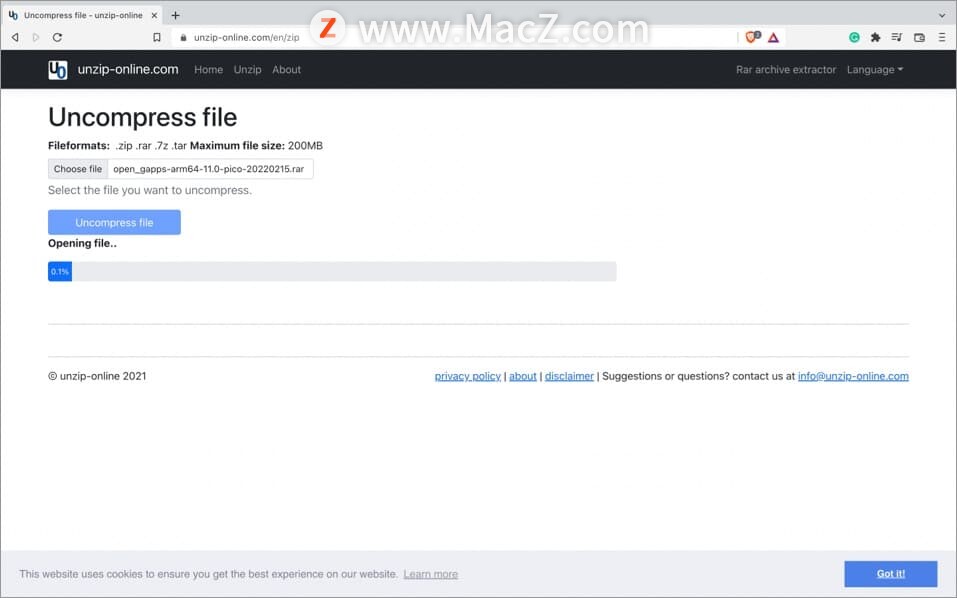This screenshot has height=598, width=957.
Task: Click the Brave rewards triangle icon
Action: pos(773,37)
